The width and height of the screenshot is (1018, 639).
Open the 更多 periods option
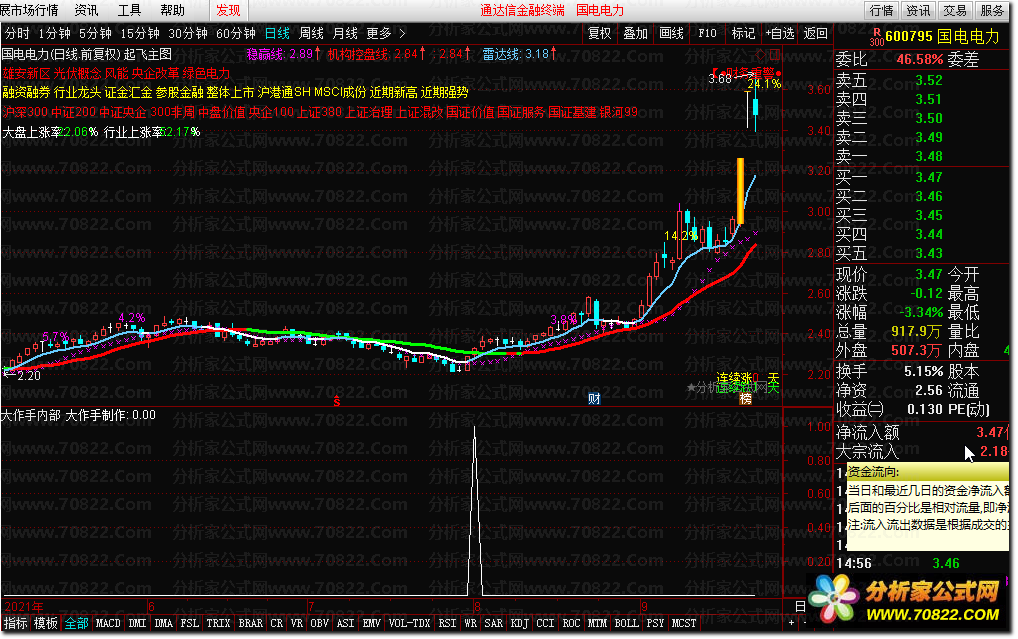tap(379, 33)
